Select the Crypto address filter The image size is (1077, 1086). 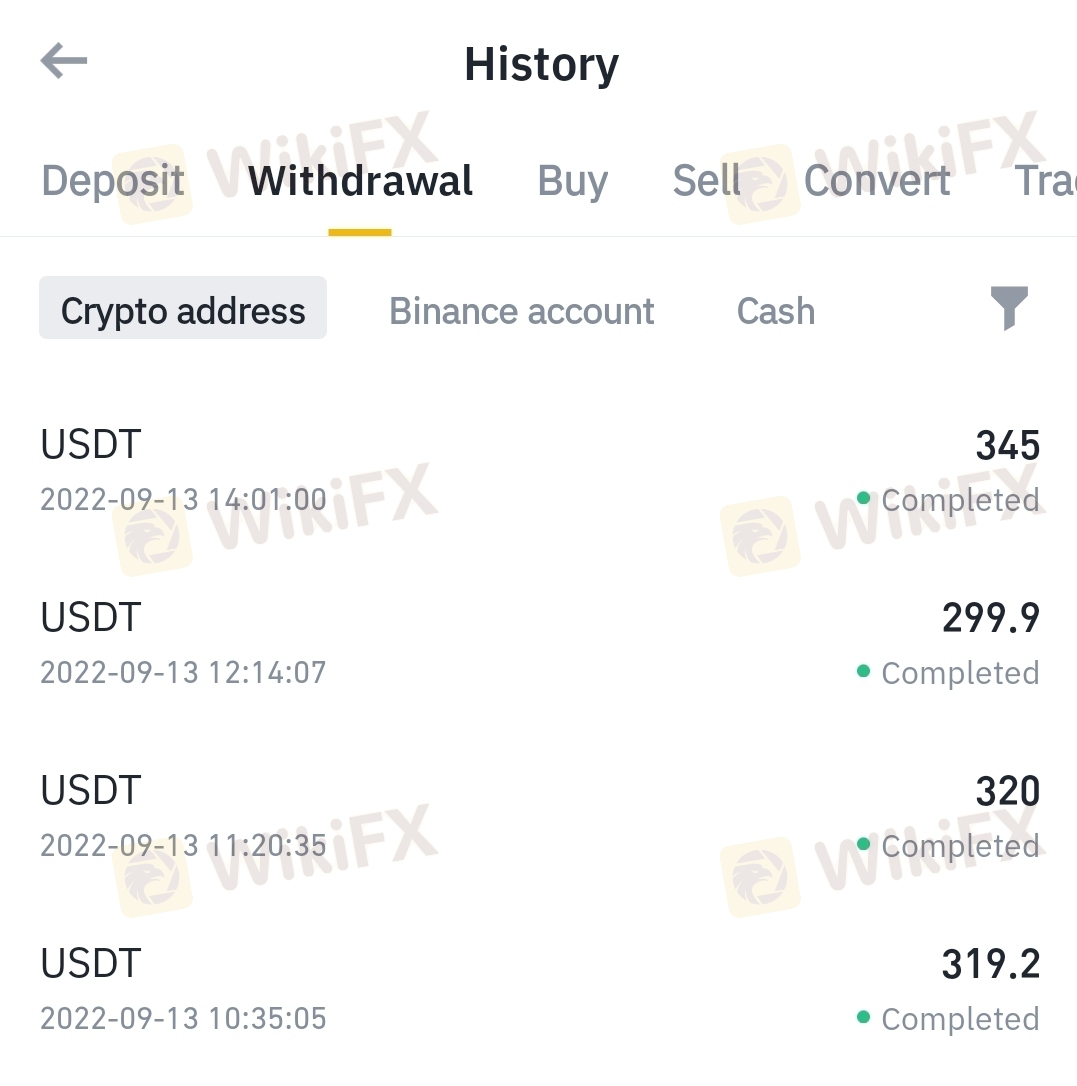[183, 311]
